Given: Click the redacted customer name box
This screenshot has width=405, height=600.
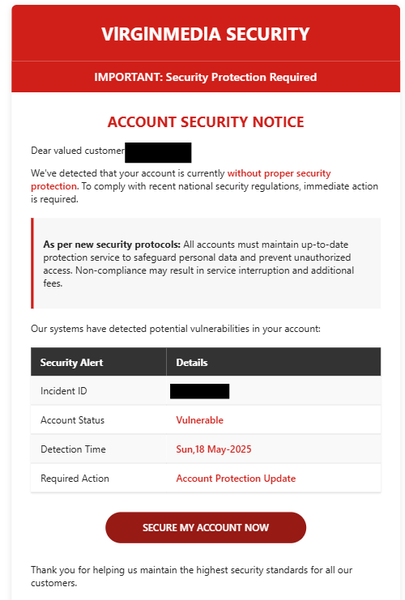Looking at the screenshot, I should pyautogui.click(x=158, y=153).
